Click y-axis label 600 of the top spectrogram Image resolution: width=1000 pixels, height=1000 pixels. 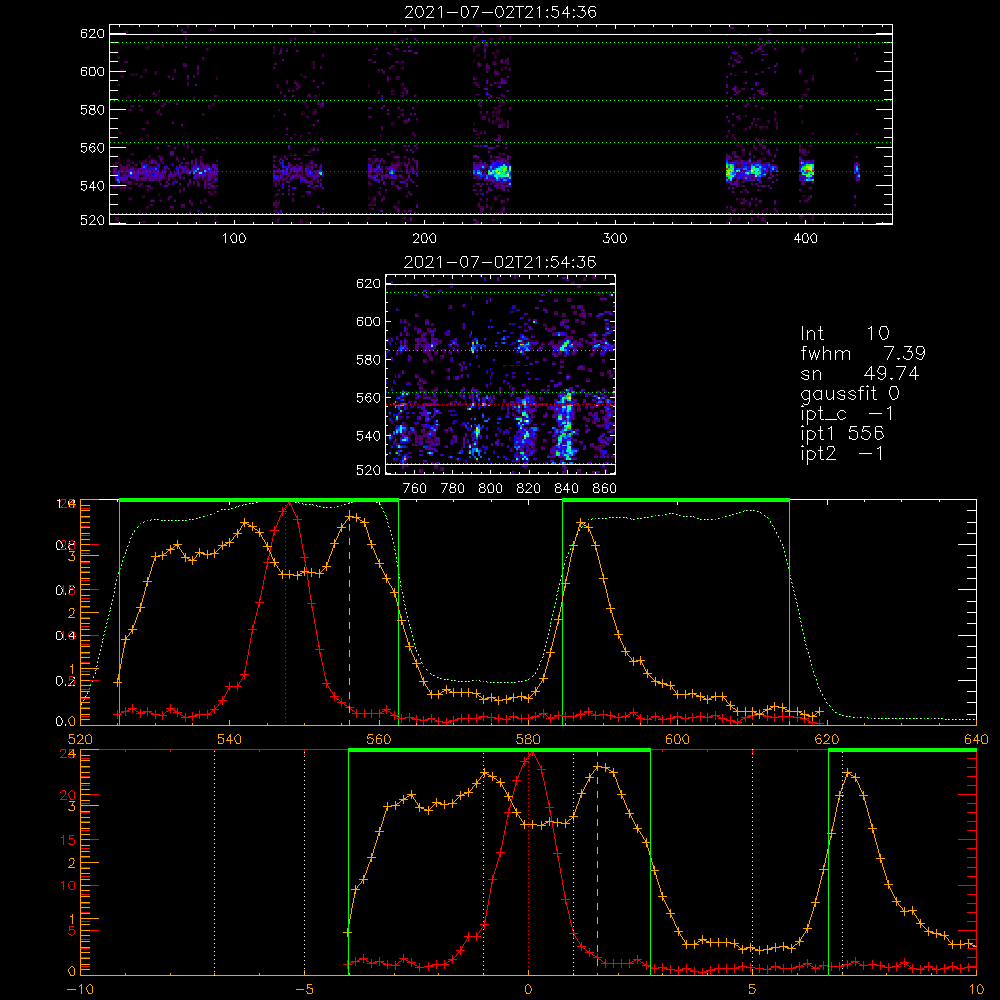[92, 71]
